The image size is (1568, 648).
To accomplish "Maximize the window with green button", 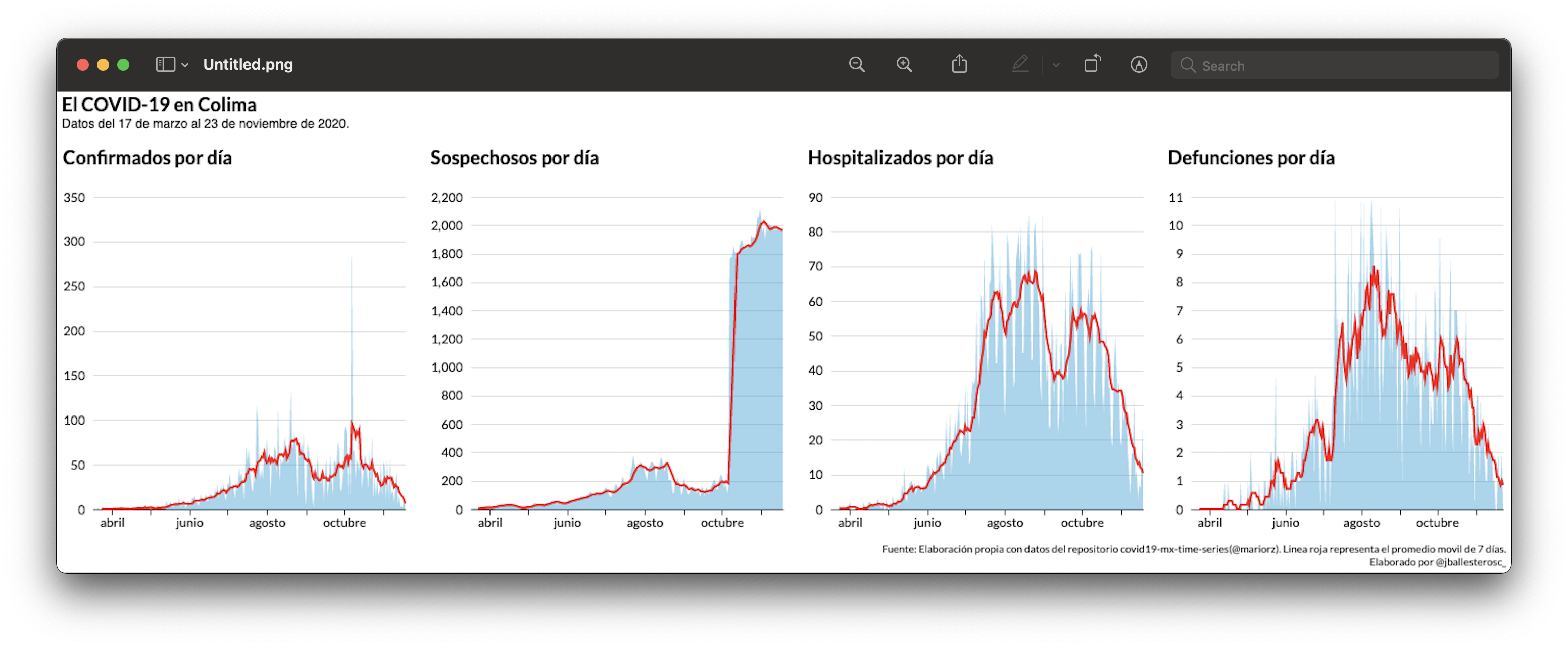I will (123, 65).
